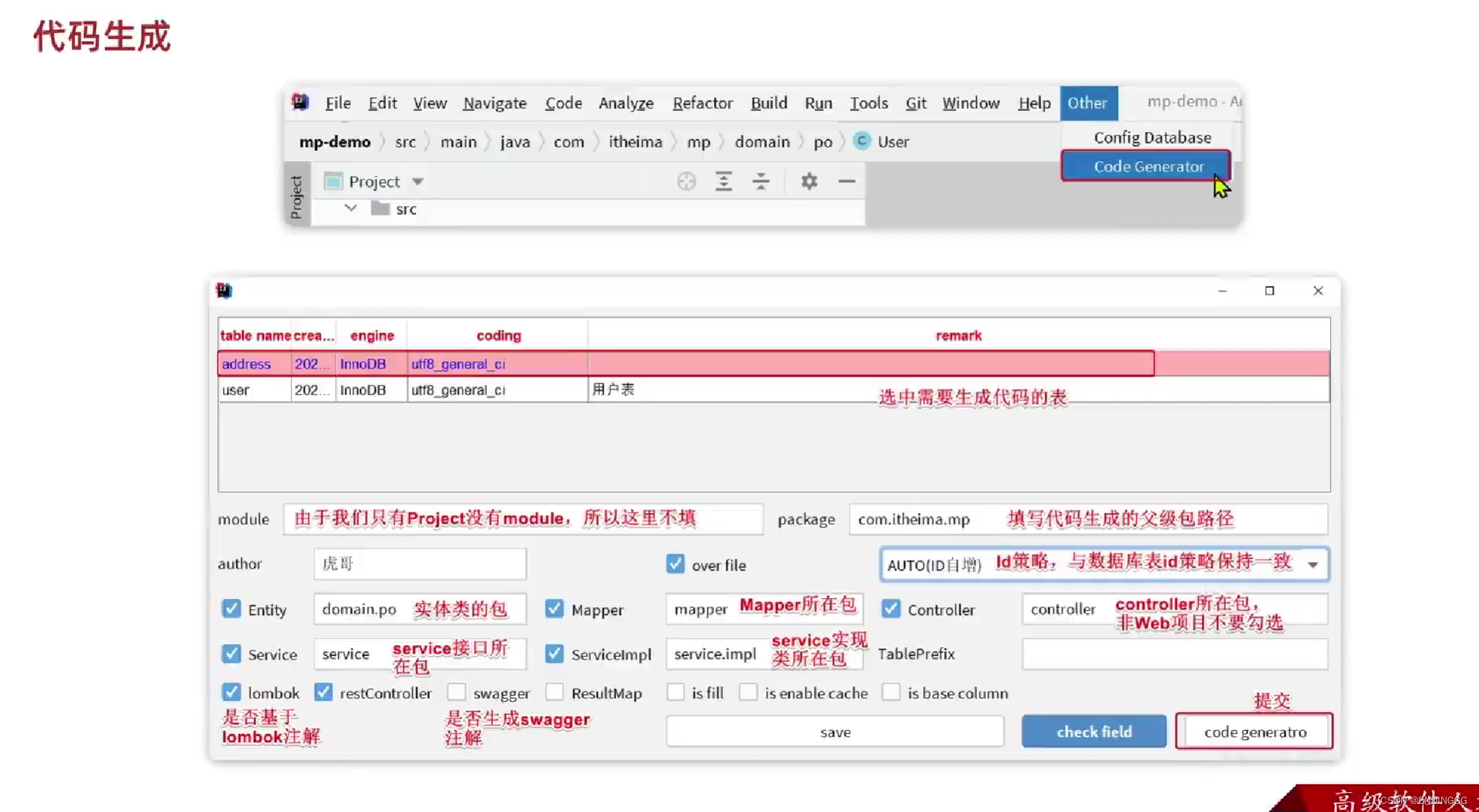The height and width of the screenshot is (812, 1479).
Task: Click the locate-opened-file target icon
Action: pyautogui.click(x=687, y=181)
